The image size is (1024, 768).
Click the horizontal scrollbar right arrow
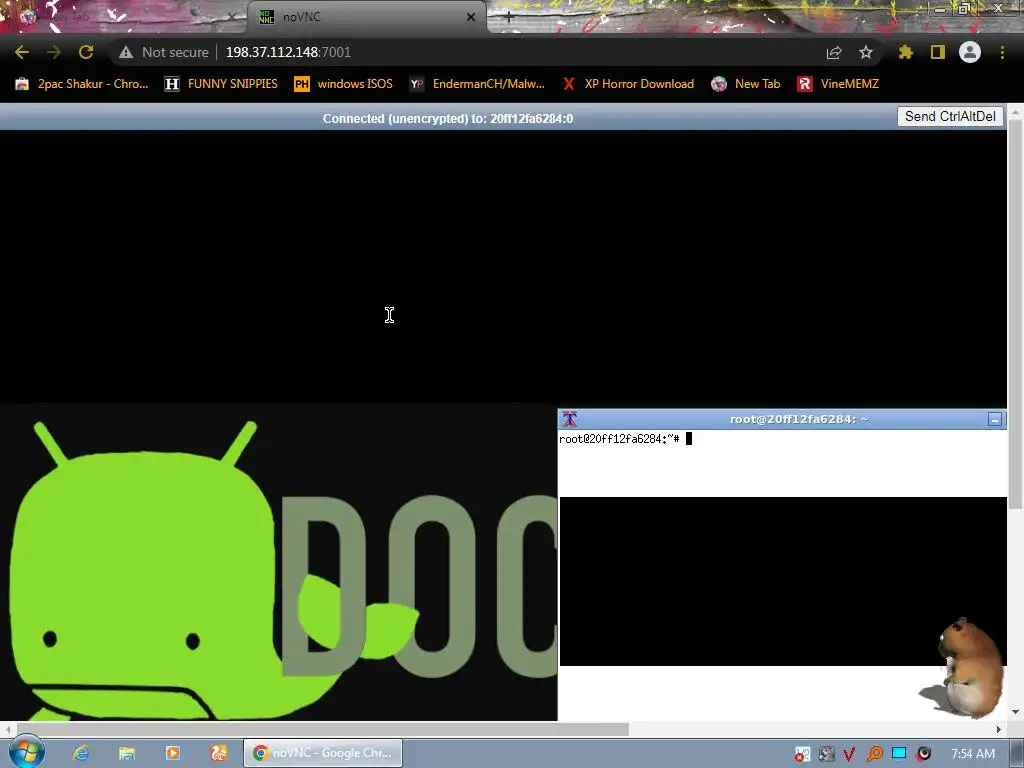click(999, 729)
